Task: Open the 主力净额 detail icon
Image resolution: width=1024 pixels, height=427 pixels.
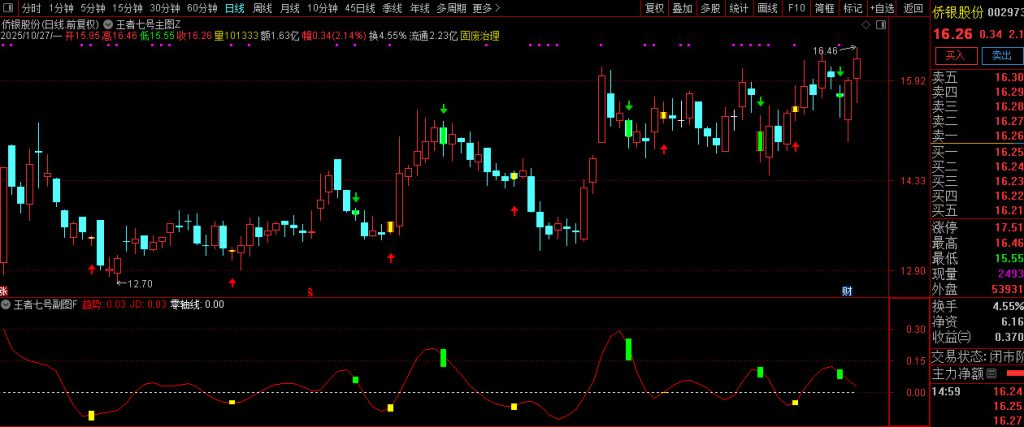Action: coord(991,373)
